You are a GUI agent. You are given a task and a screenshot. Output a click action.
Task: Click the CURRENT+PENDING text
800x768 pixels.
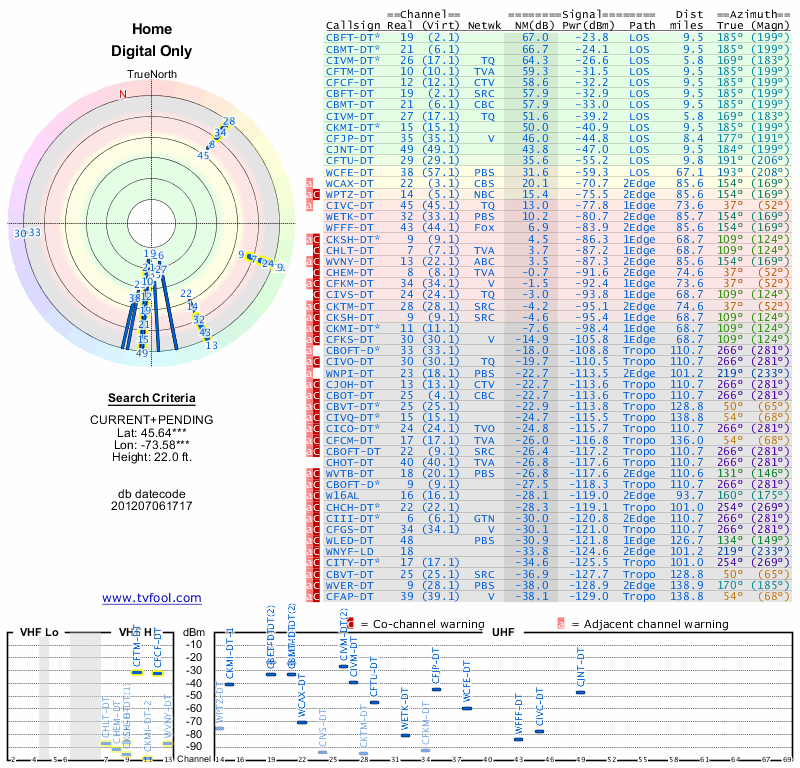click(x=152, y=420)
